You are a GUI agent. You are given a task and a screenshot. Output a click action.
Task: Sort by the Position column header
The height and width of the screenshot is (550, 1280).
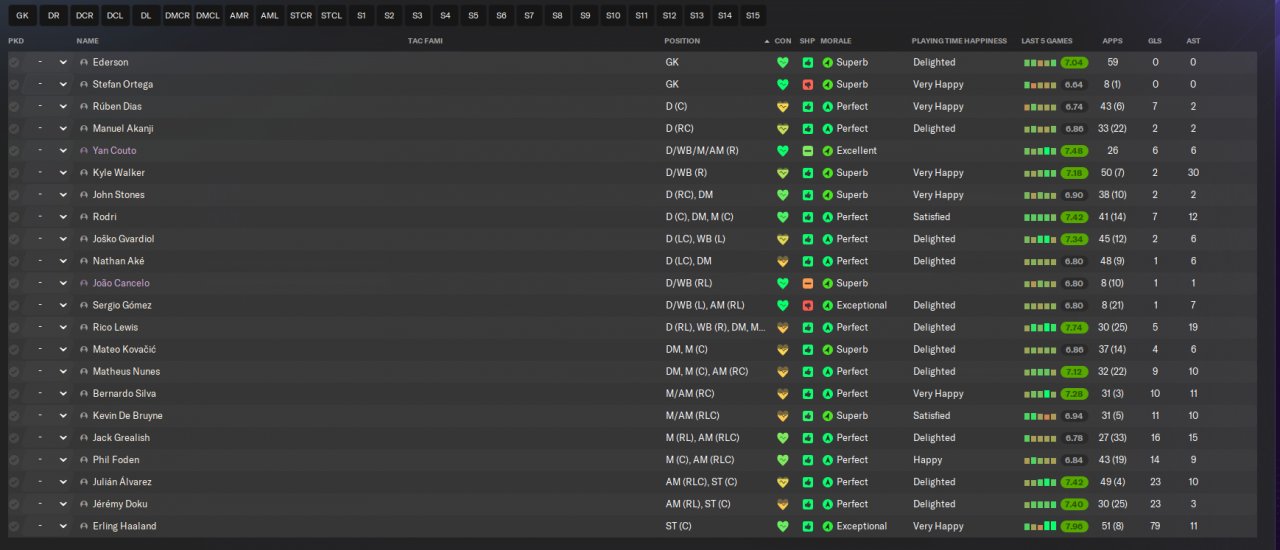pos(682,41)
